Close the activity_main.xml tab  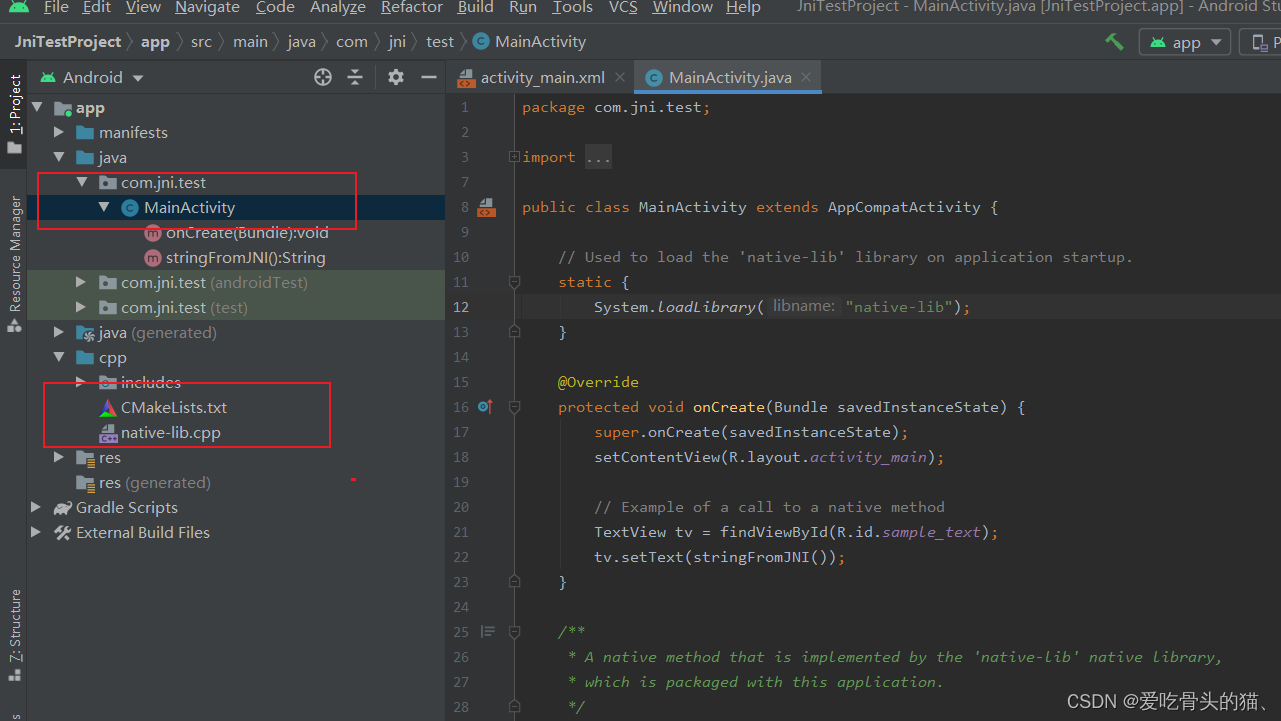(620, 77)
